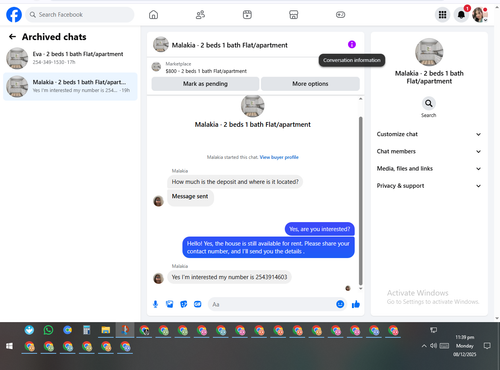Open the Windows Start button
Image resolution: width=500 pixels, height=370 pixels.
tap(9, 346)
